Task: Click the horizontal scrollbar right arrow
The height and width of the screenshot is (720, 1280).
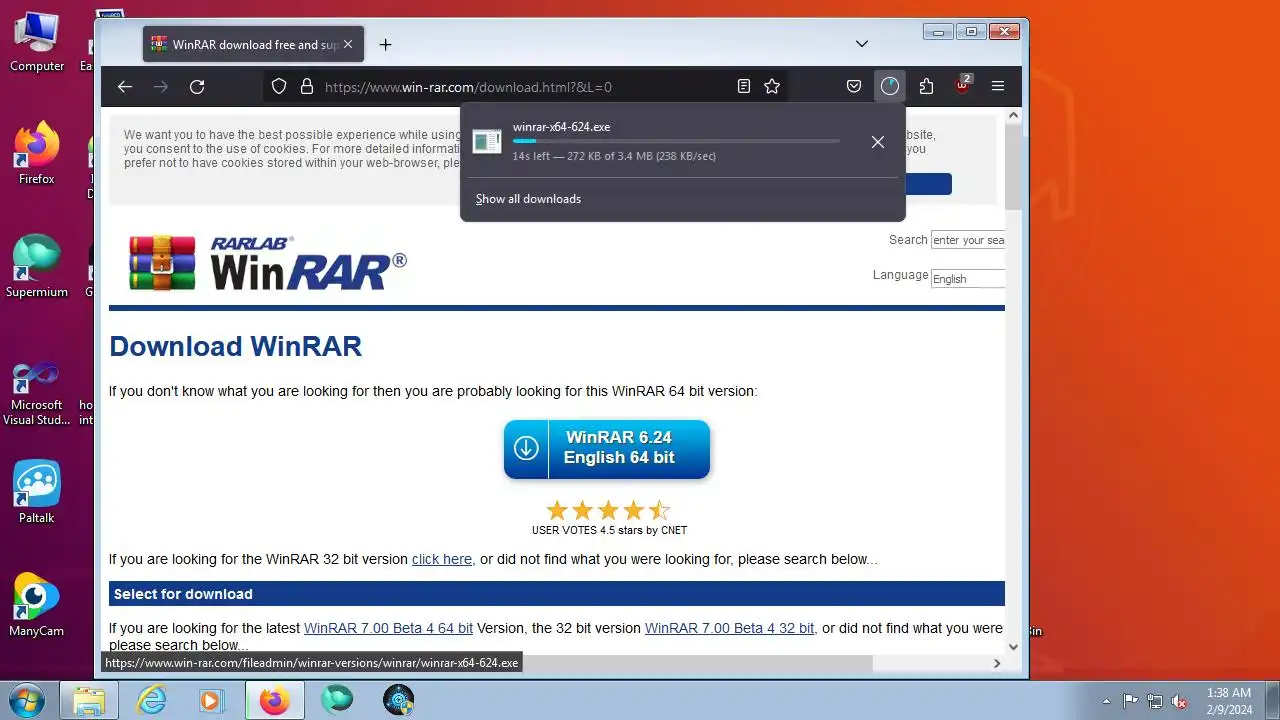Action: pyautogui.click(x=996, y=663)
